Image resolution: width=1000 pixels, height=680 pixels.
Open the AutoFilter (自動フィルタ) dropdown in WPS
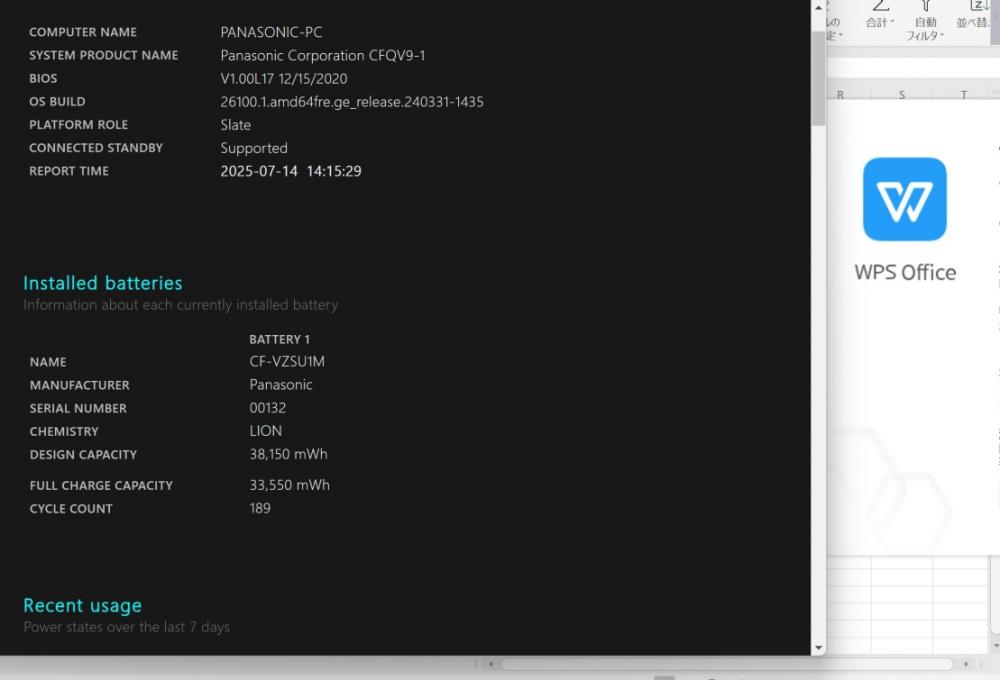pyautogui.click(x=925, y=29)
